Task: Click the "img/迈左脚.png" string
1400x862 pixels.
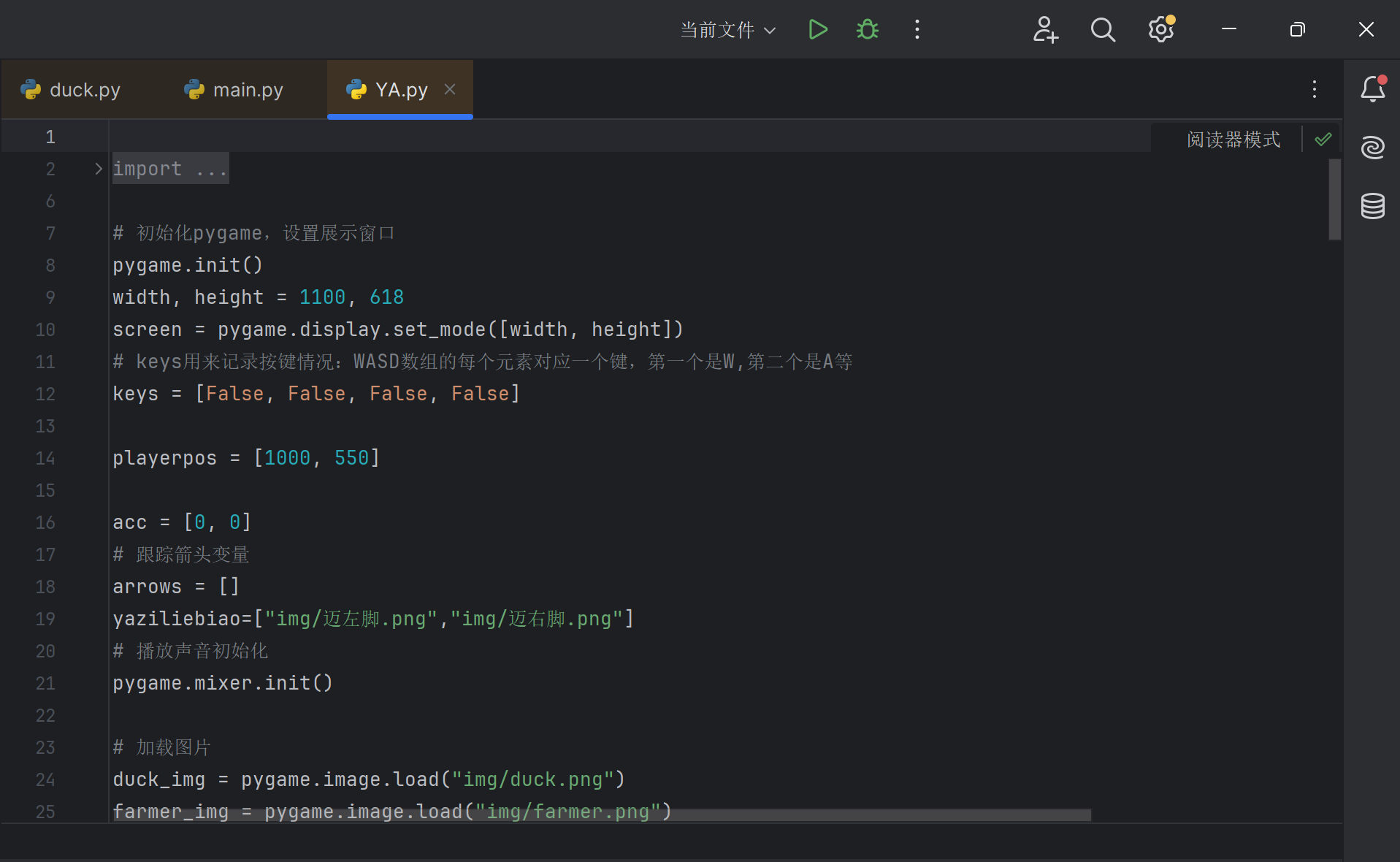Action: coord(351,619)
